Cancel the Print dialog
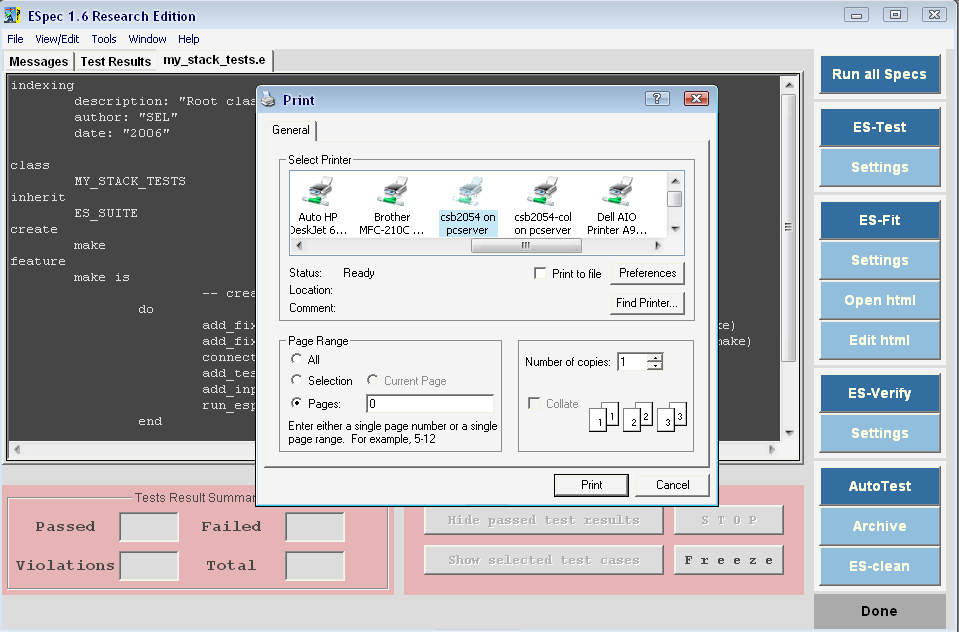The image size is (959, 632). click(x=673, y=485)
